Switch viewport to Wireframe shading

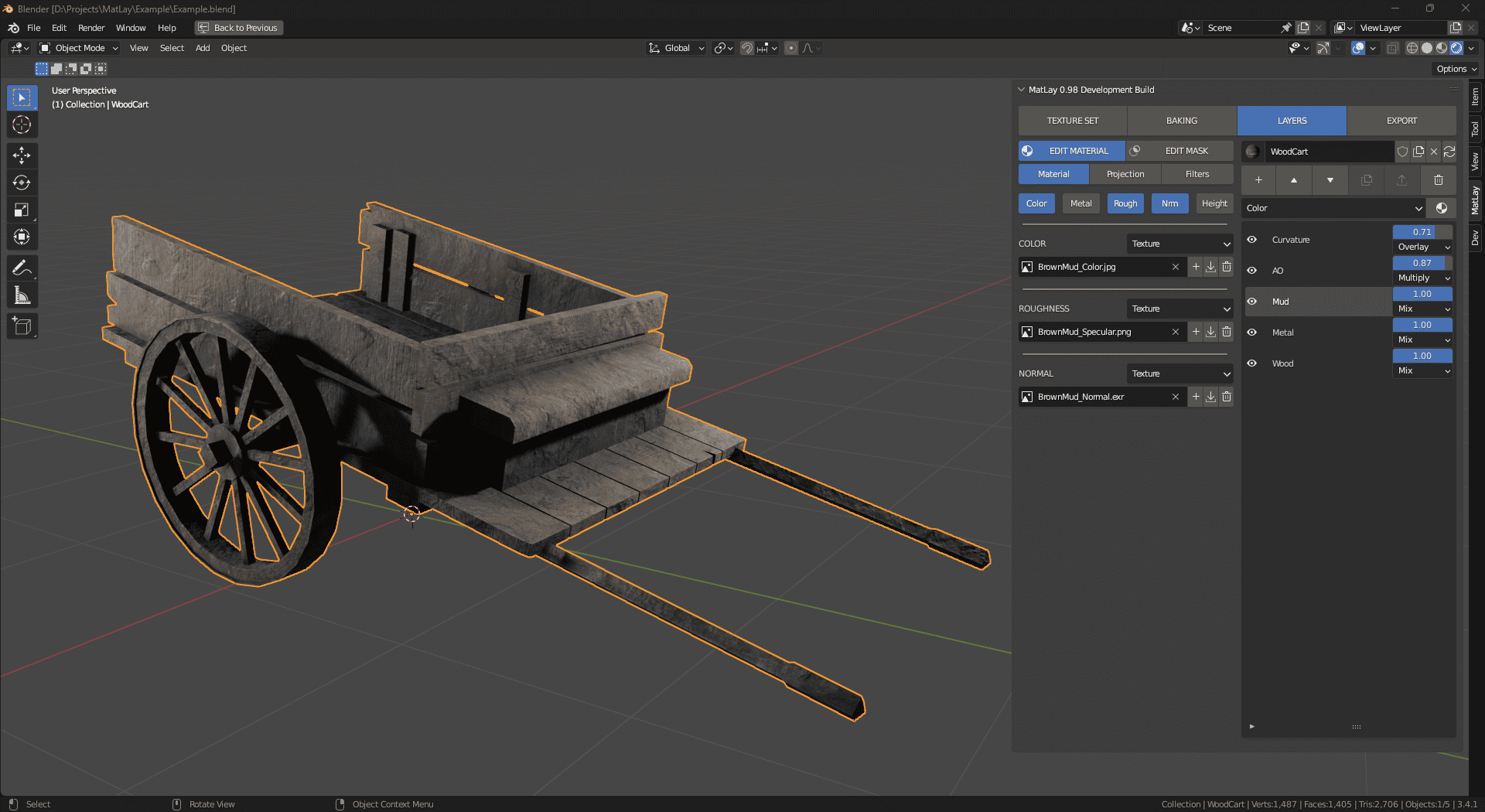[x=1412, y=48]
